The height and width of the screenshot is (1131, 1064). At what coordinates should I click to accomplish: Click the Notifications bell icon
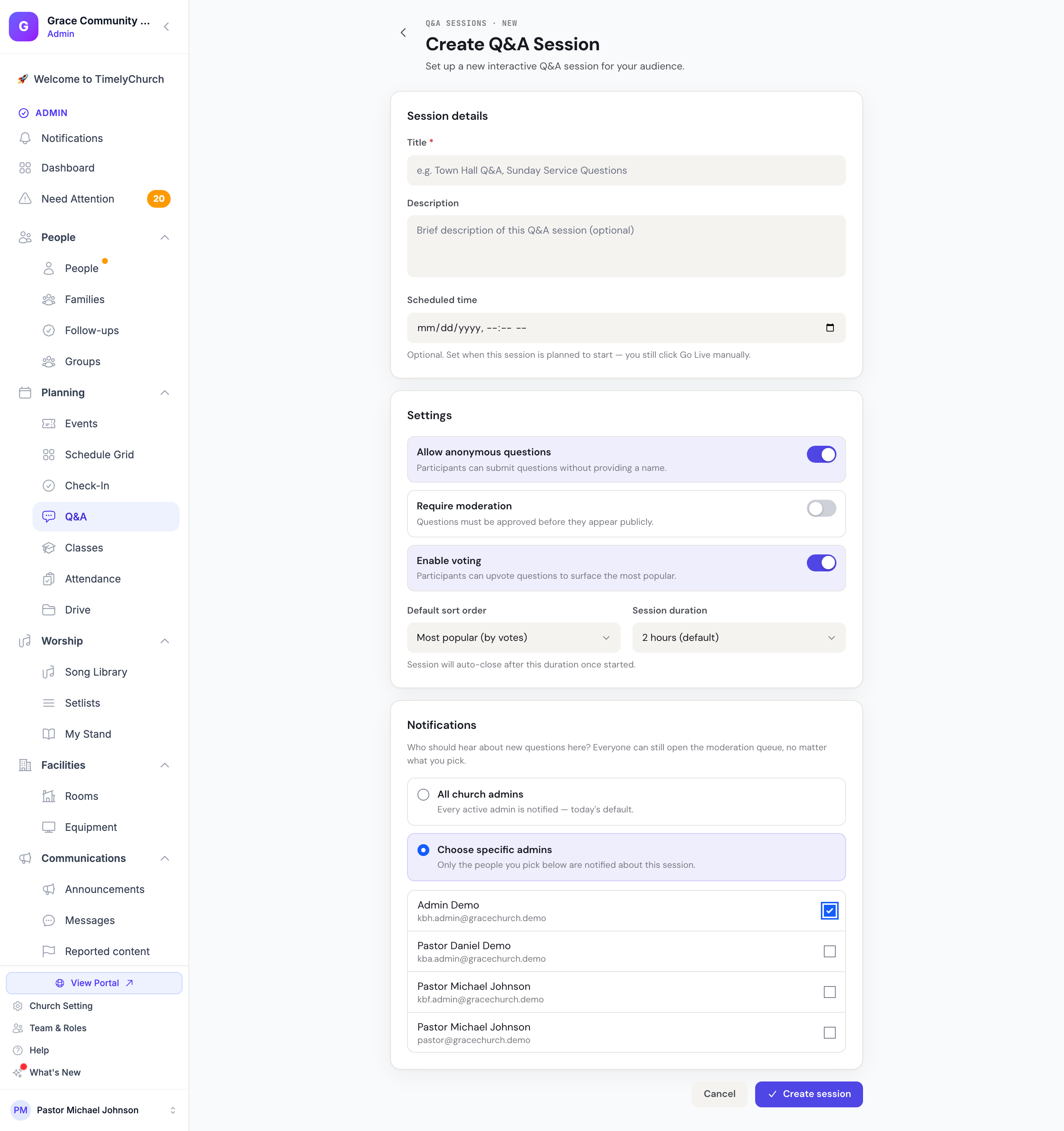tap(25, 138)
